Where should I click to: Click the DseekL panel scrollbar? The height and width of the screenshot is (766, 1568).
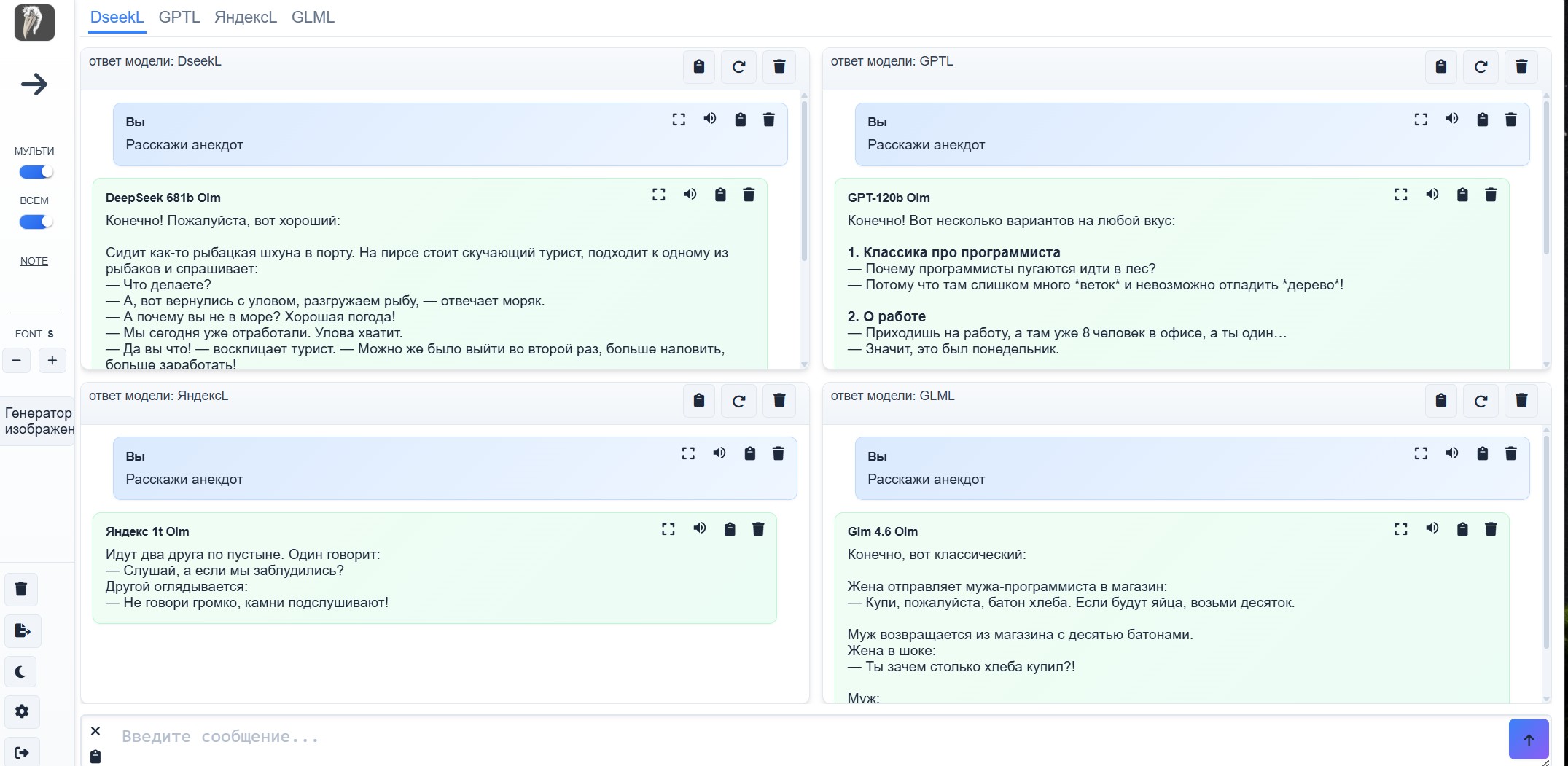(804, 181)
